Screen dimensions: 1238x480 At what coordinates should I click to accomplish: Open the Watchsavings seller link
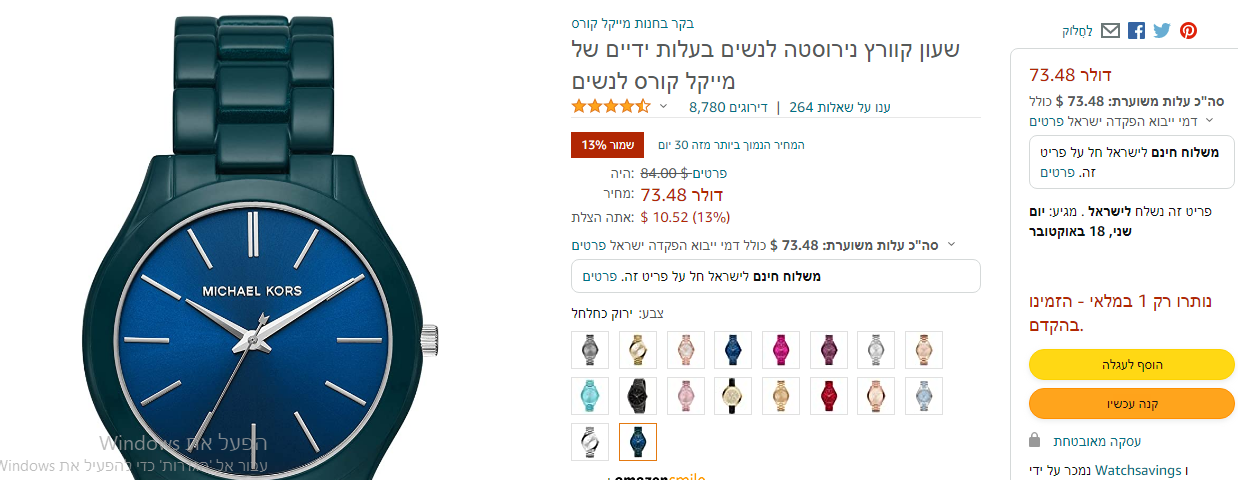(1137, 469)
